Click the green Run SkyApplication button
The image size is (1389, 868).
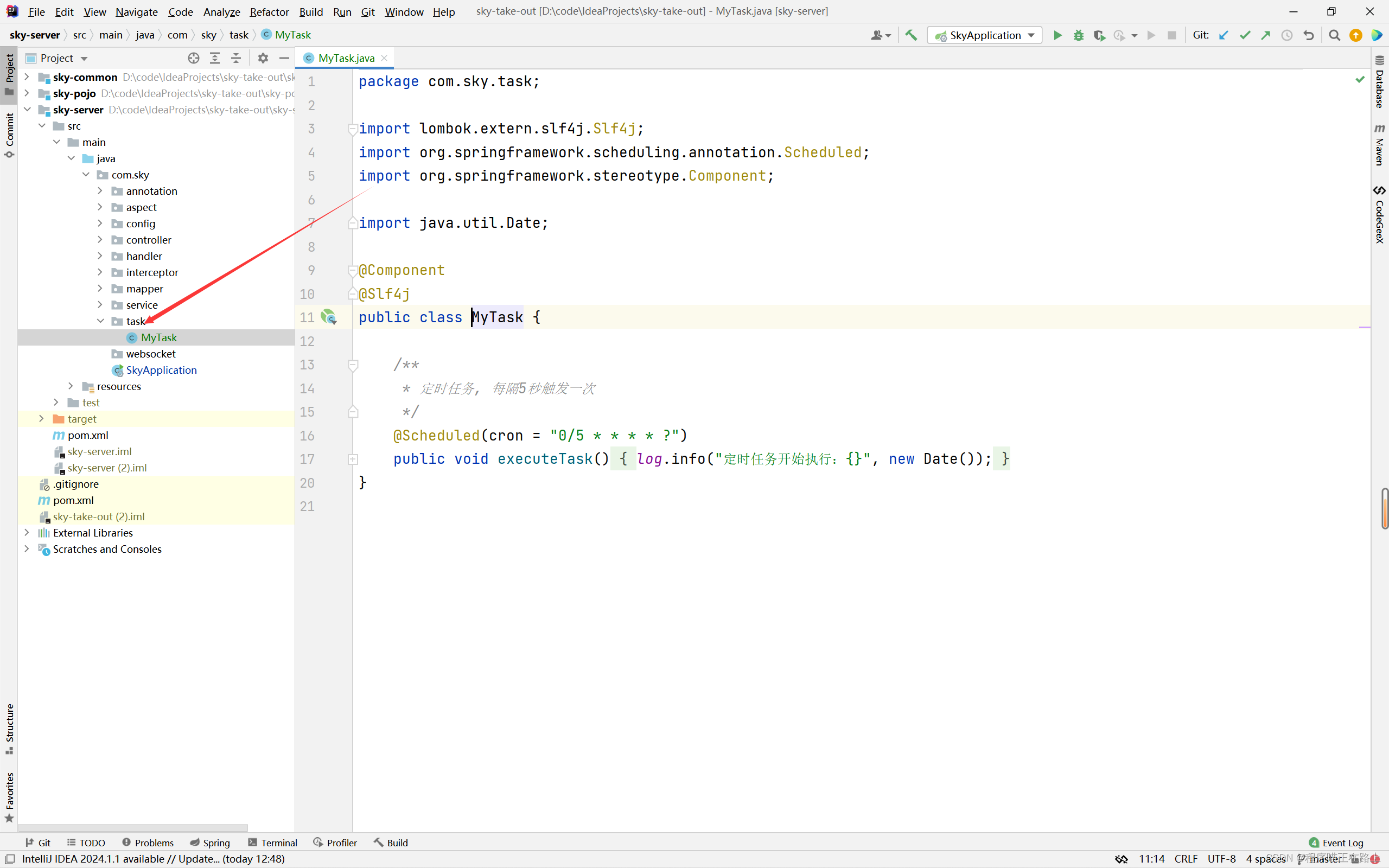pos(1057,35)
